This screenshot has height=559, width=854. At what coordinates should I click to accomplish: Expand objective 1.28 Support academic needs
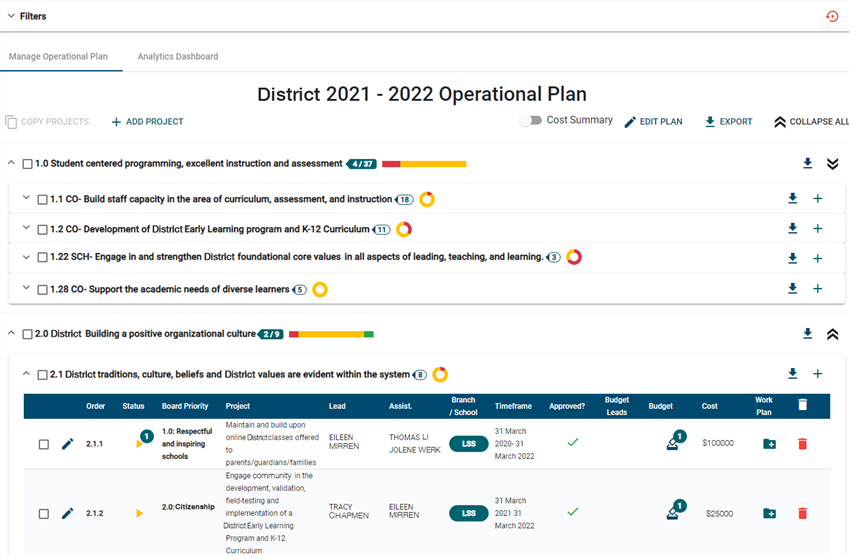(x=26, y=289)
